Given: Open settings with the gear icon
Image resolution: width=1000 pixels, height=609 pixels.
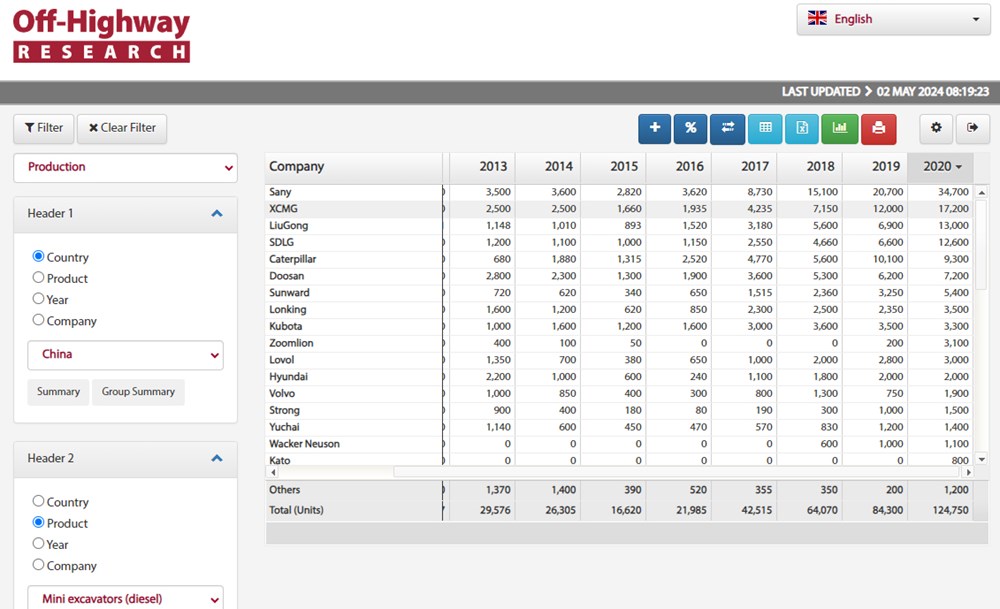Looking at the screenshot, I should tap(936, 128).
